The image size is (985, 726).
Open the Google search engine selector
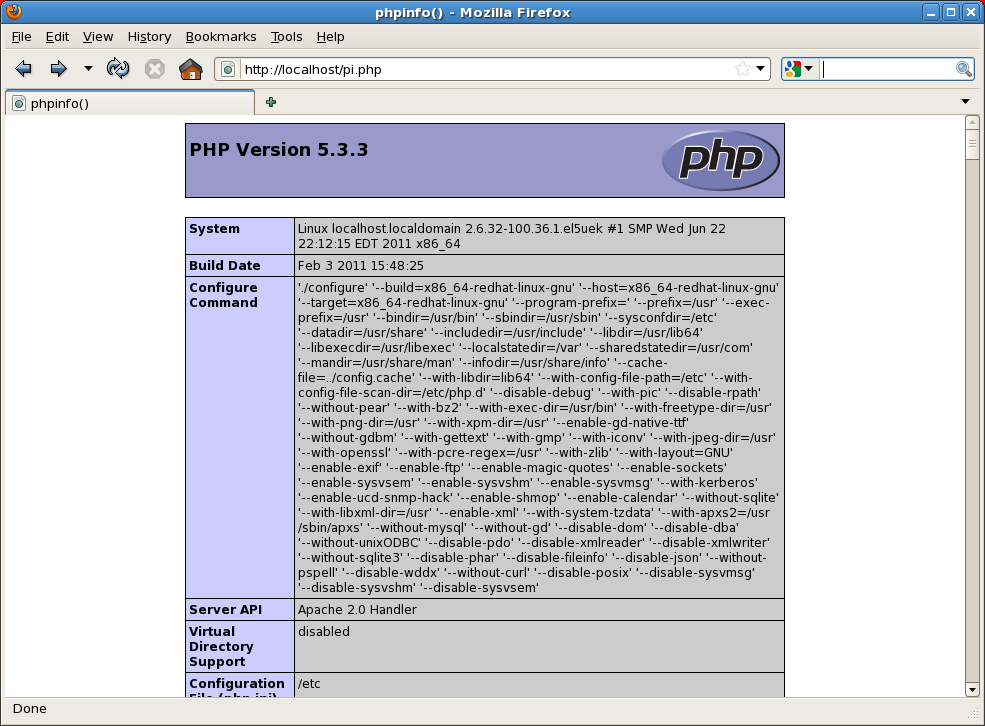(799, 69)
